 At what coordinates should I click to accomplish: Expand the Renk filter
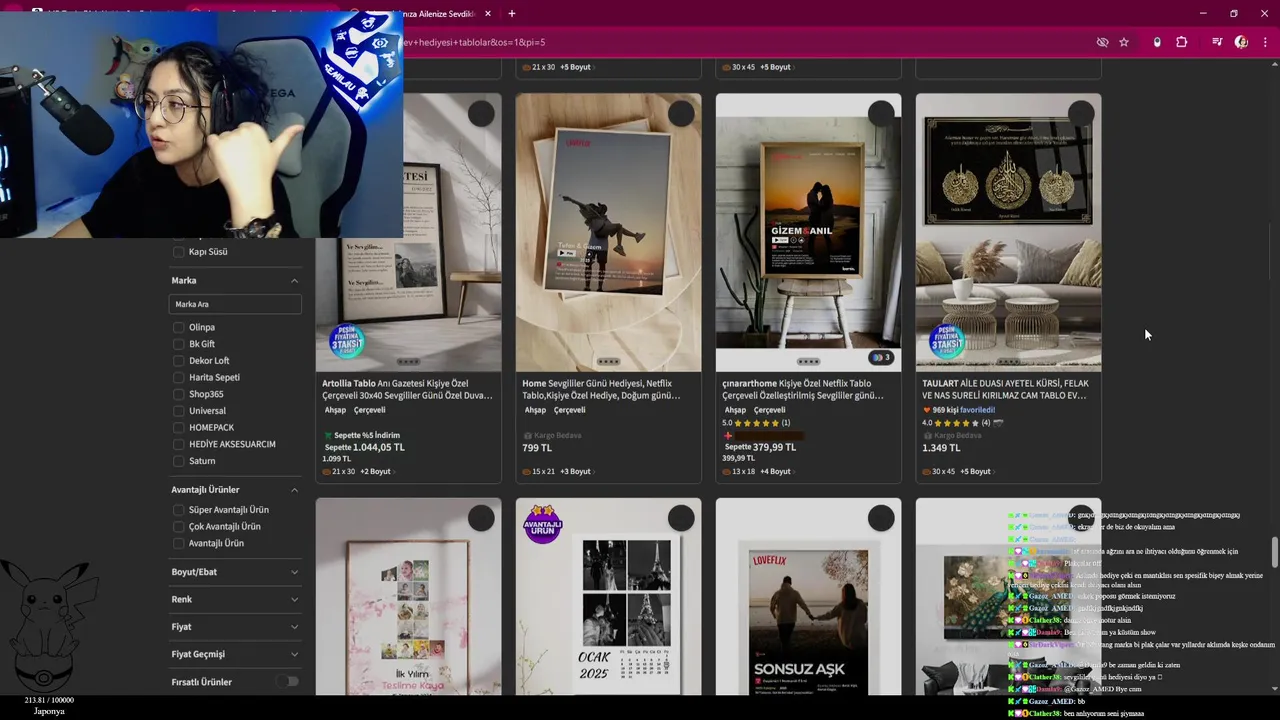pos(294,599)
